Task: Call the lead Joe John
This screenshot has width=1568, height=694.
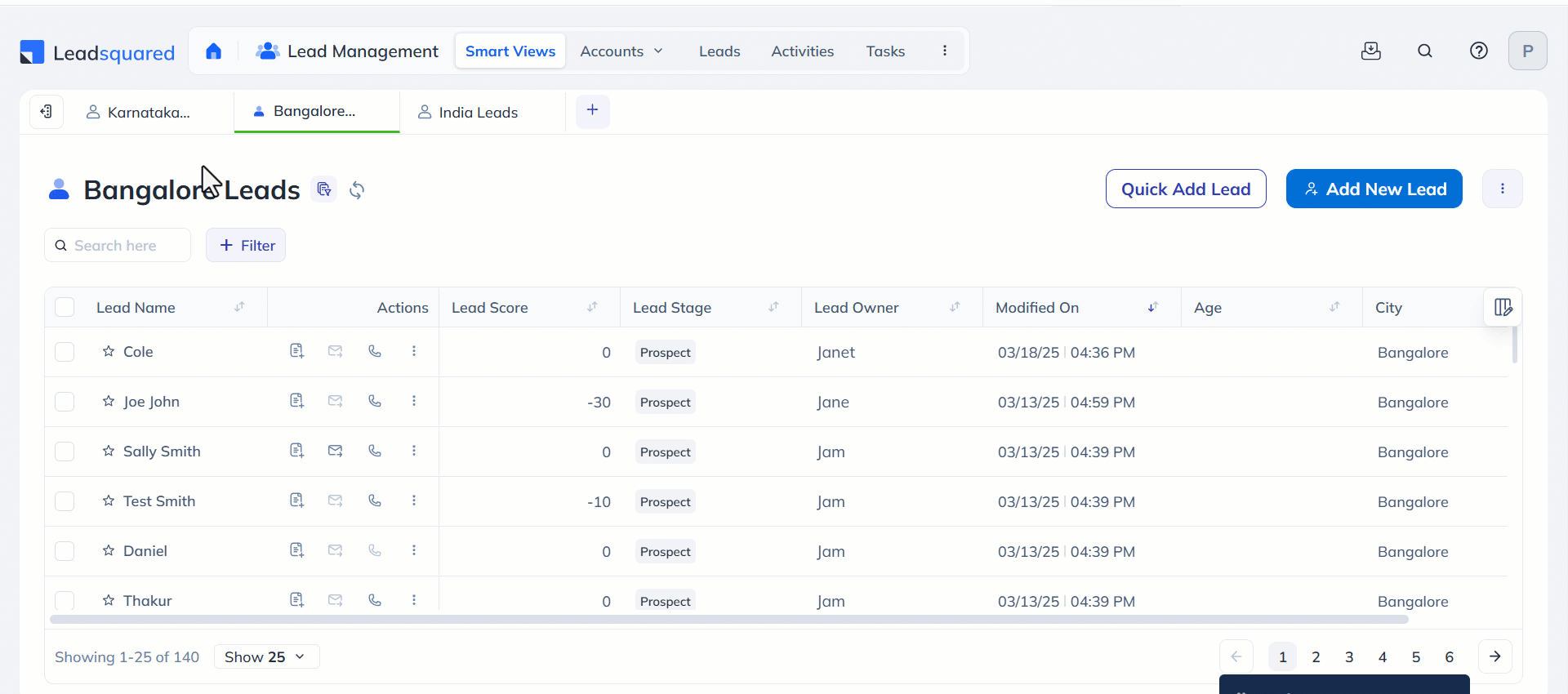Action: [375, 401]
